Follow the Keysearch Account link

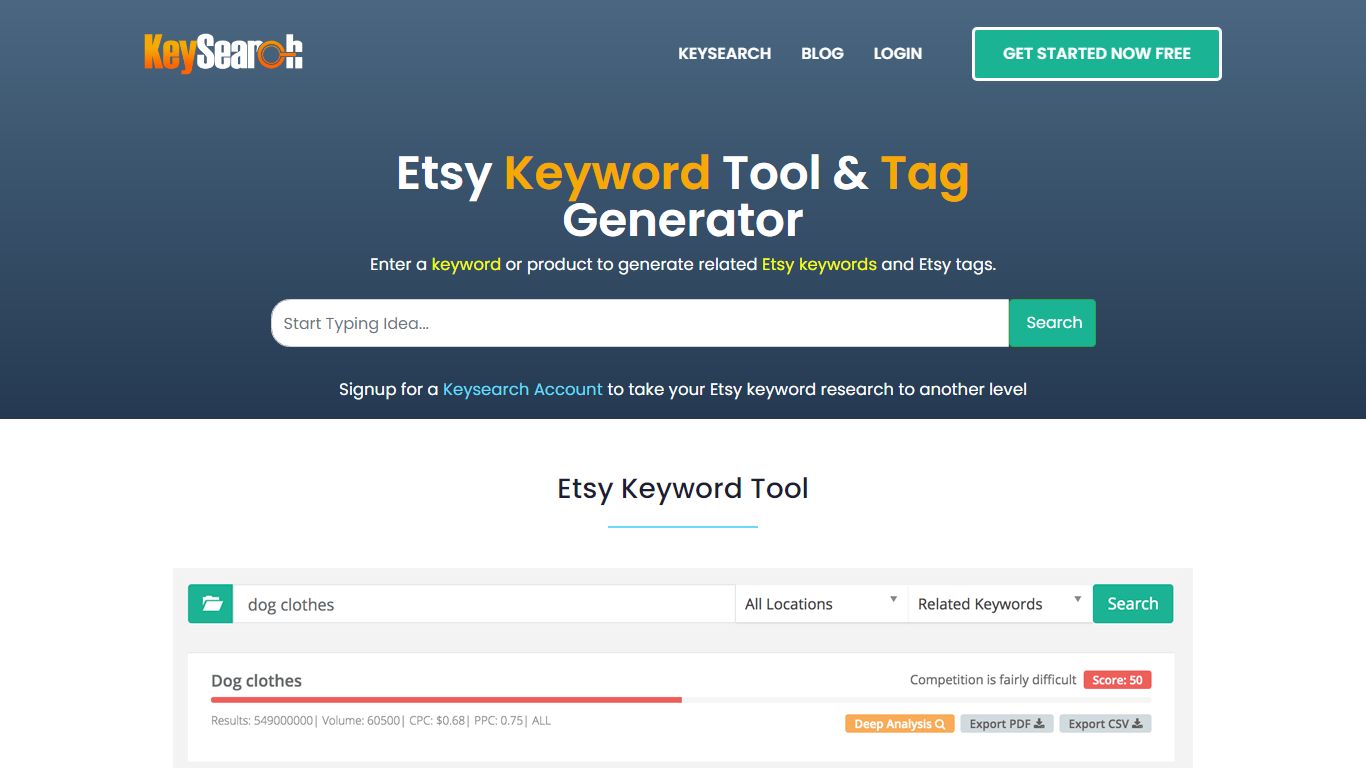(x=523, y=389)
